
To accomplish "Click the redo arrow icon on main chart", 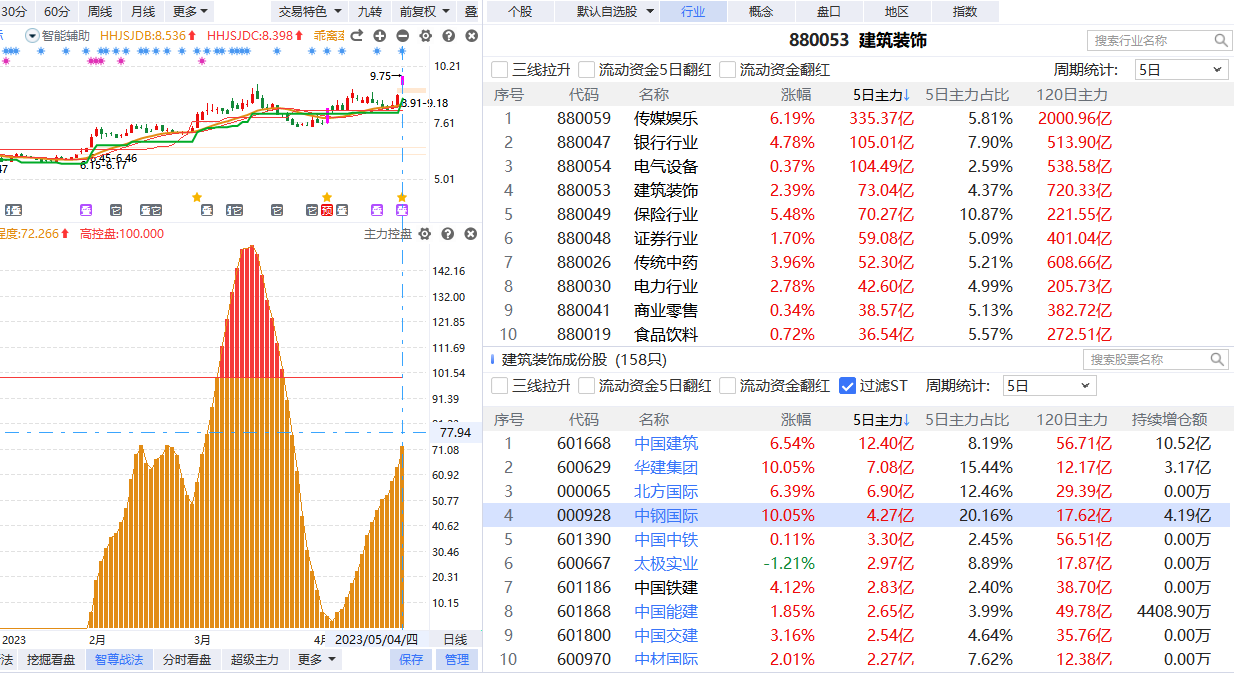I will (x=356, y=36).
